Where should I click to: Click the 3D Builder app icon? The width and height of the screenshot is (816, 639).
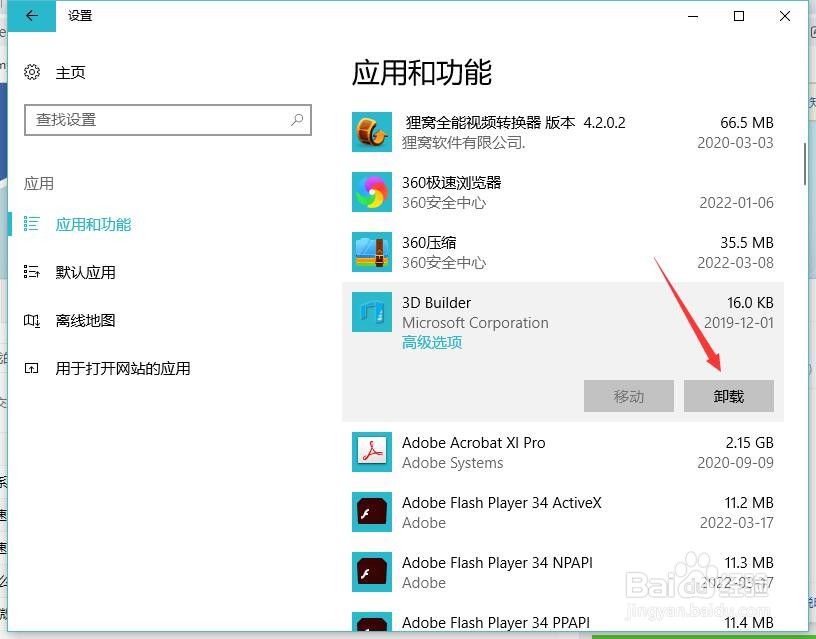(x=372, y=312)
